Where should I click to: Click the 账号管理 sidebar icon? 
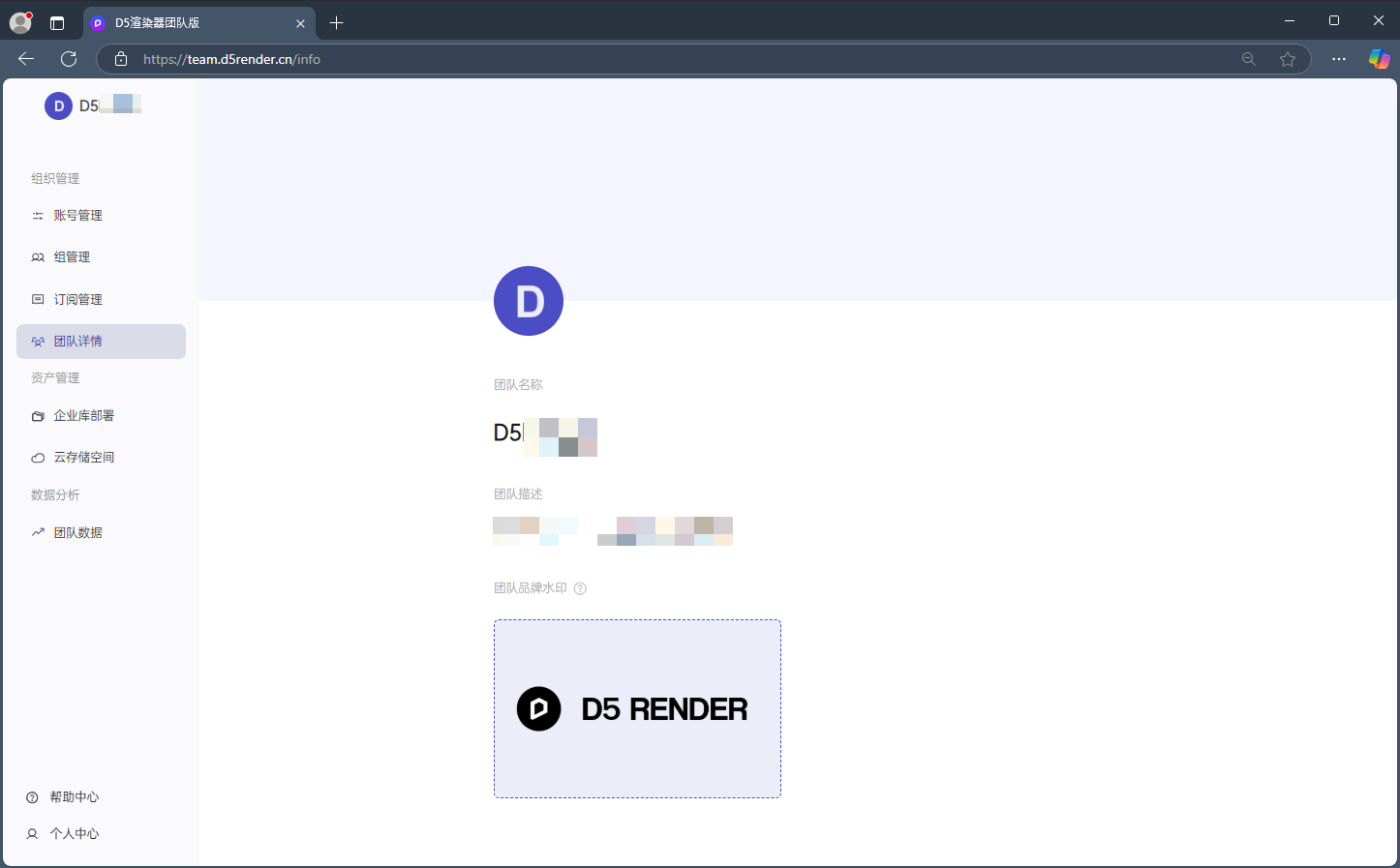pos(38,216)
